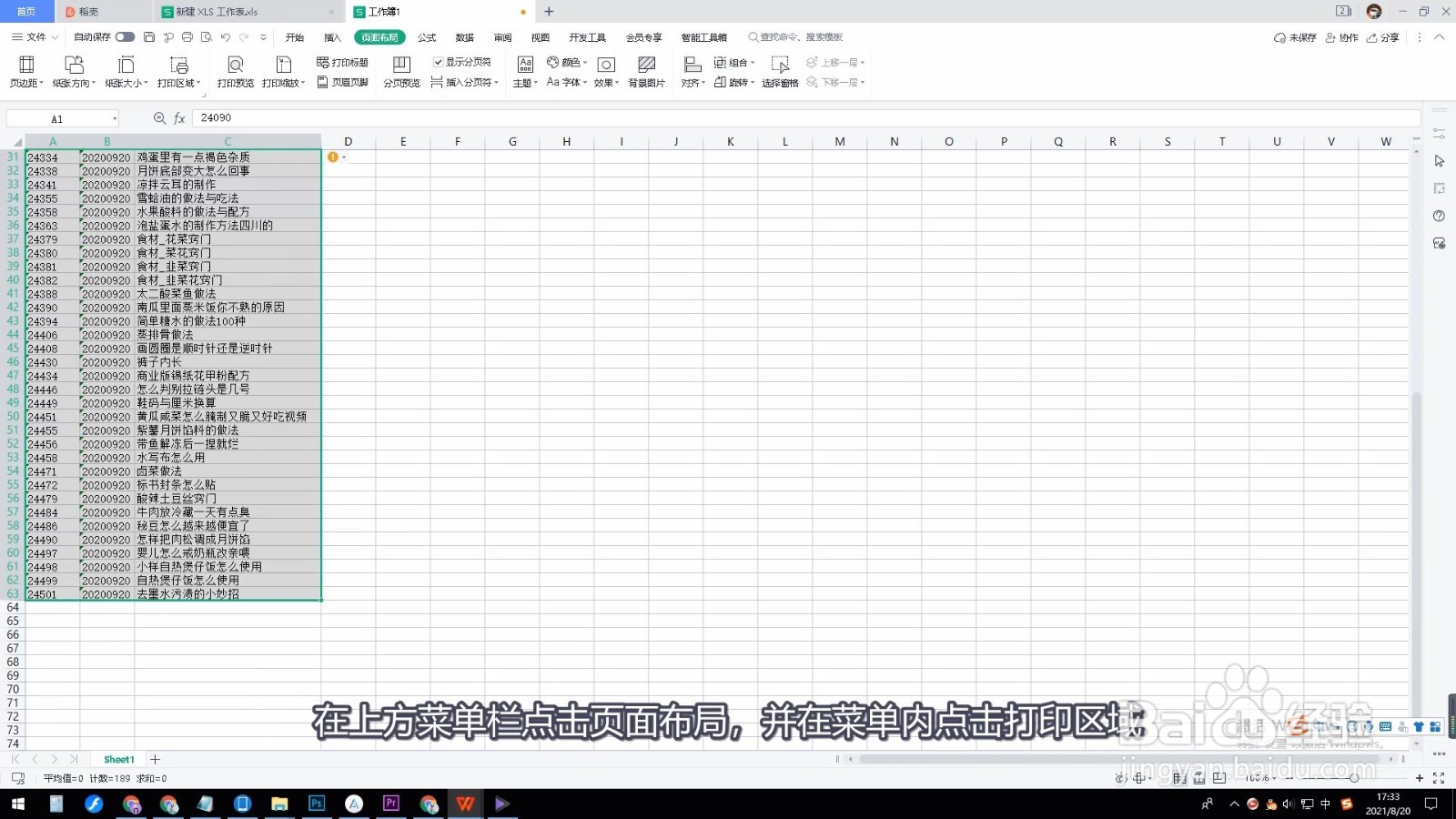
Task: Click the 打印区域 print area icon
Action: 178,65
